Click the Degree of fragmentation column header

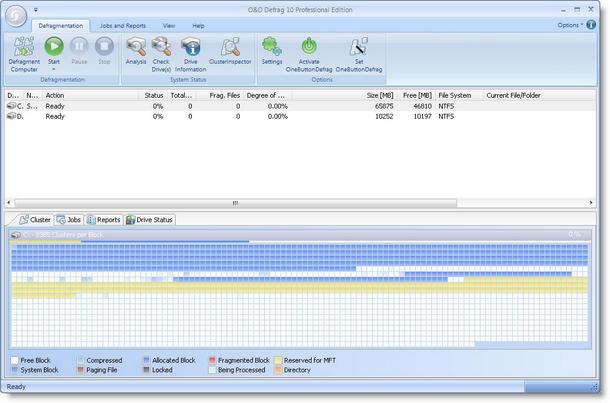pos(268,95)
